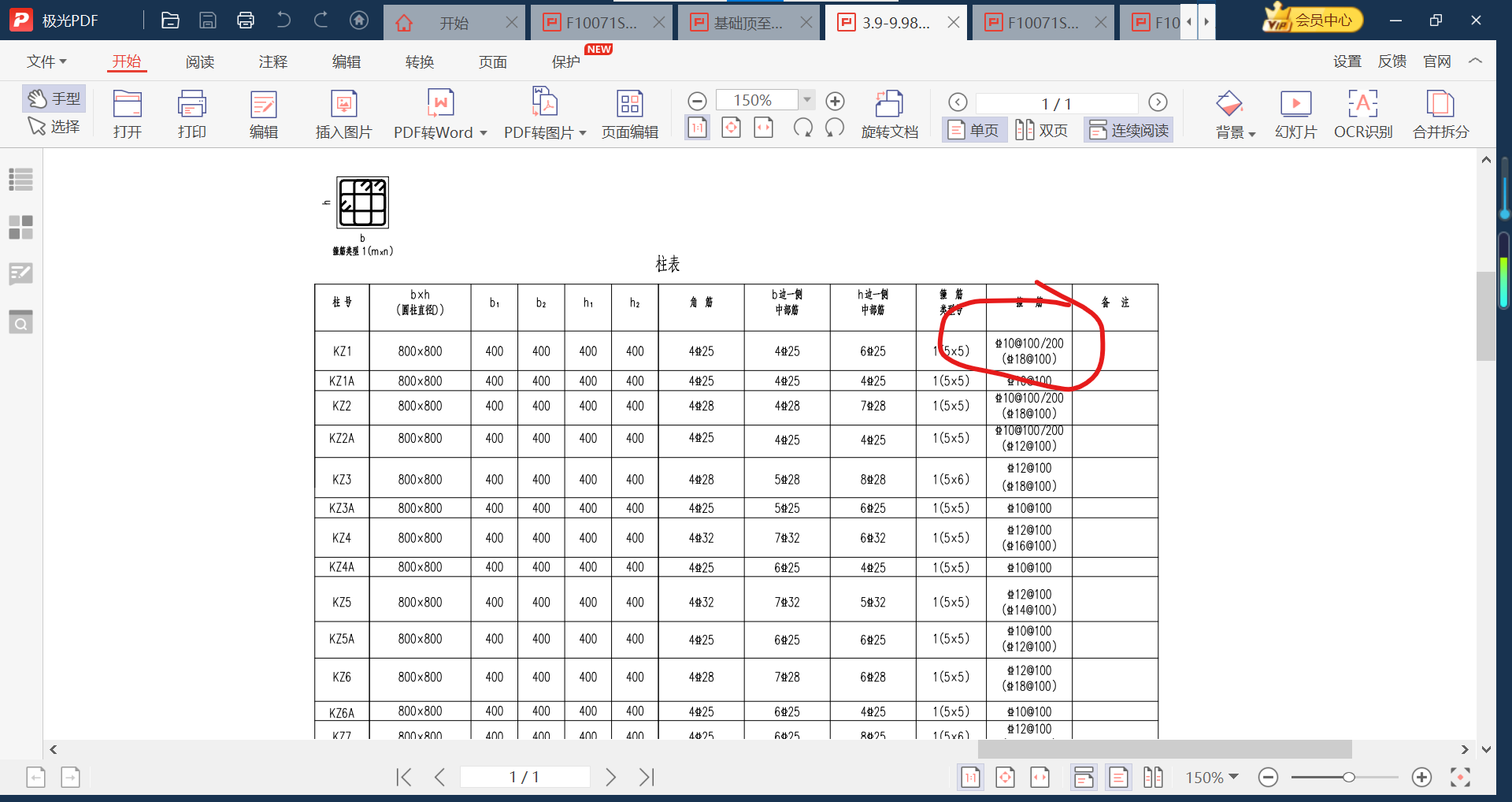Click the actual size 1:1 icon in ribbon
The height and width of the screenshot is (802, 1512).
tap(697, 128)
